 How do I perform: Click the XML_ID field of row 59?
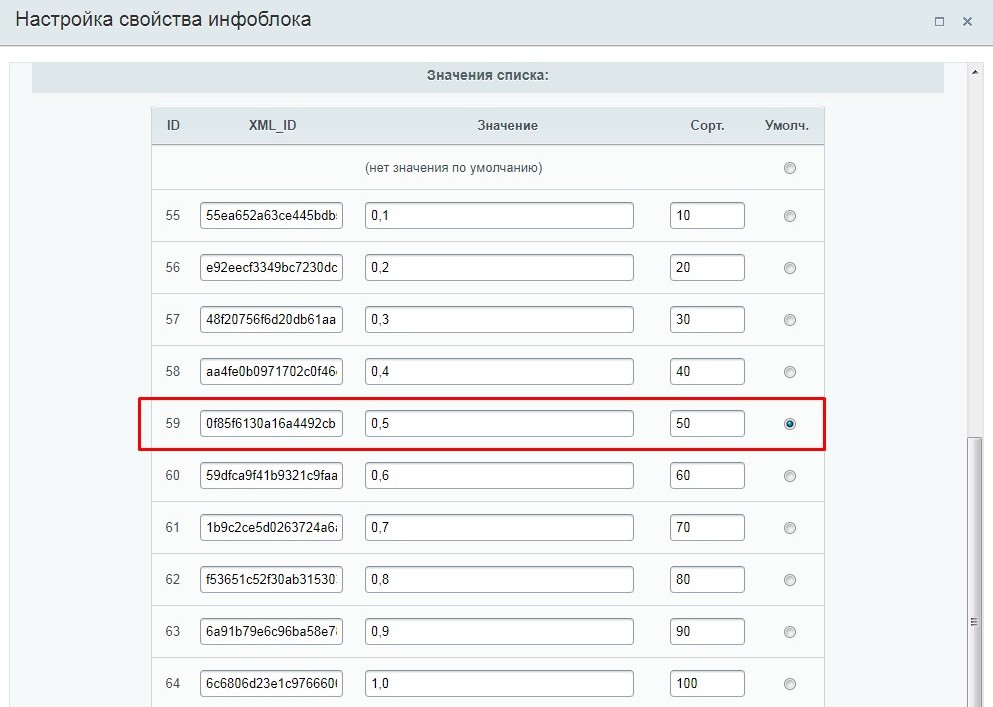pyautogui.click(x=271, y=424)
